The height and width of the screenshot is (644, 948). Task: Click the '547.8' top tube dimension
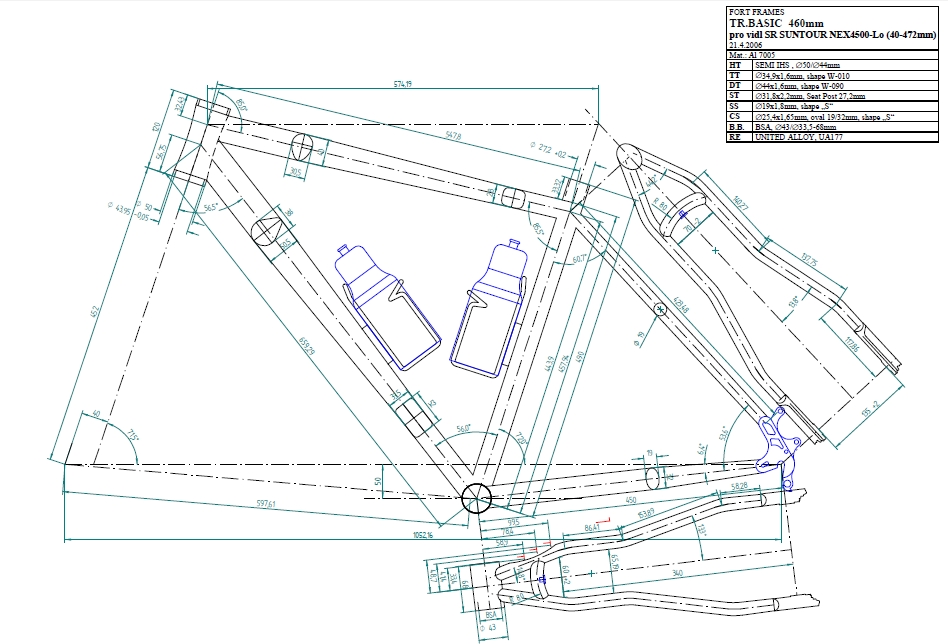[453, 137]
